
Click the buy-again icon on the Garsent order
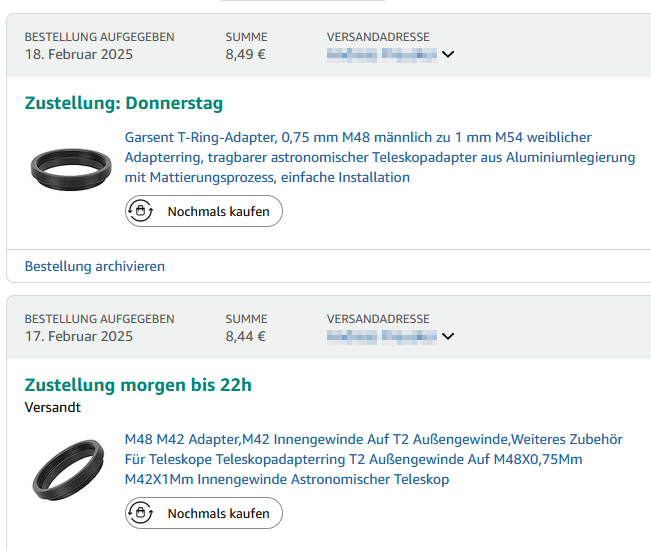[x=140, y=211]
